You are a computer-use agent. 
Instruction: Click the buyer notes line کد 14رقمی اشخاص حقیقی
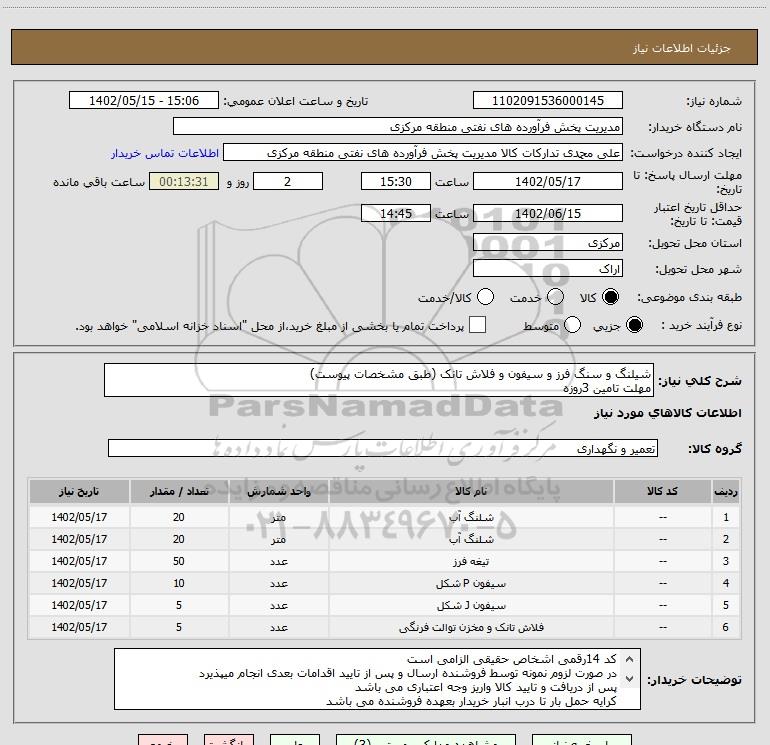511,659
